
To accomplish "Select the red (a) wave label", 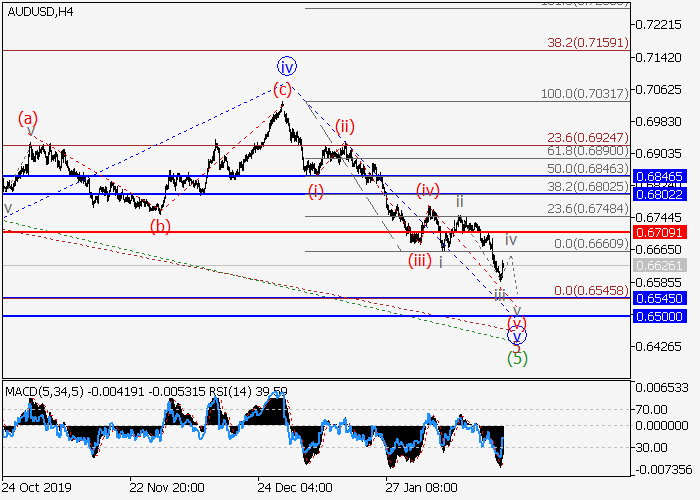I will coord(28,119).
